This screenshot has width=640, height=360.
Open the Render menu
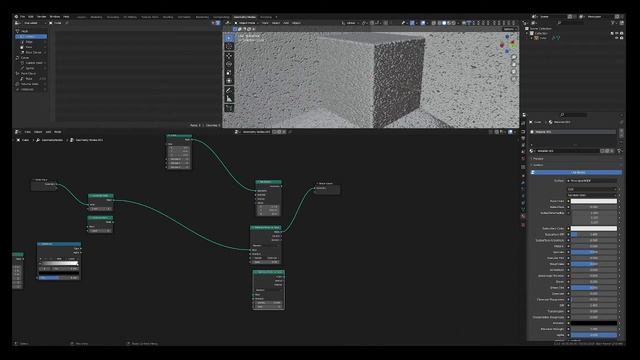click(x=42, y=17)
